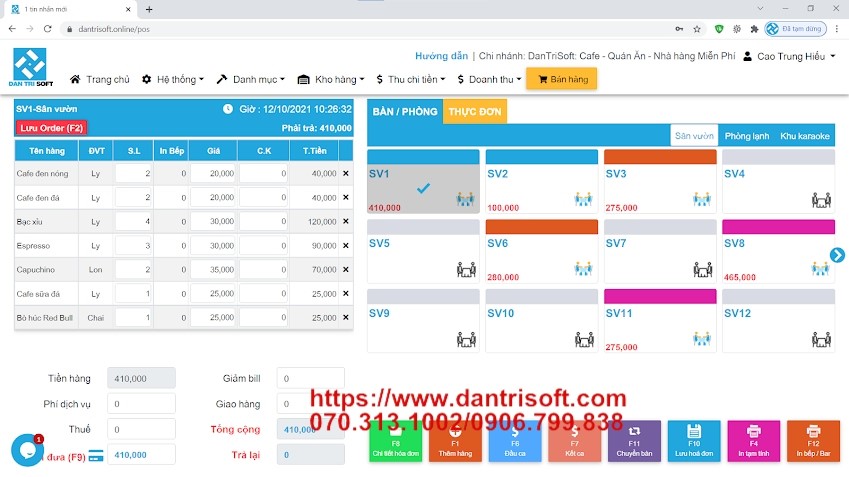The width and height of the screenshot is (849, 477).
Task: Open a new browser tab
Action: [x=149, y=9]
